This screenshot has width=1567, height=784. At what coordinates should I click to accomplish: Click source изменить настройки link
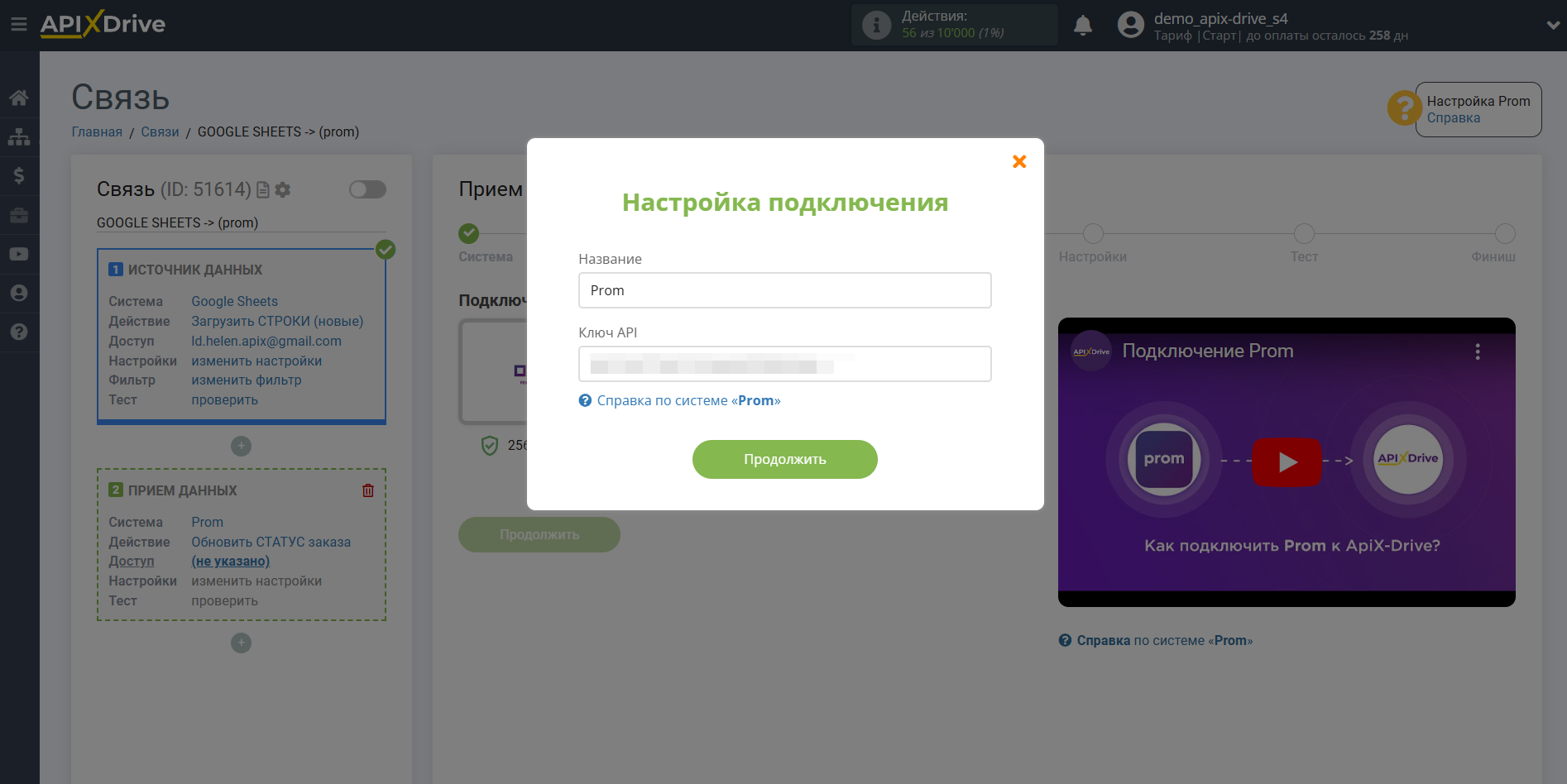coord(256,361)
